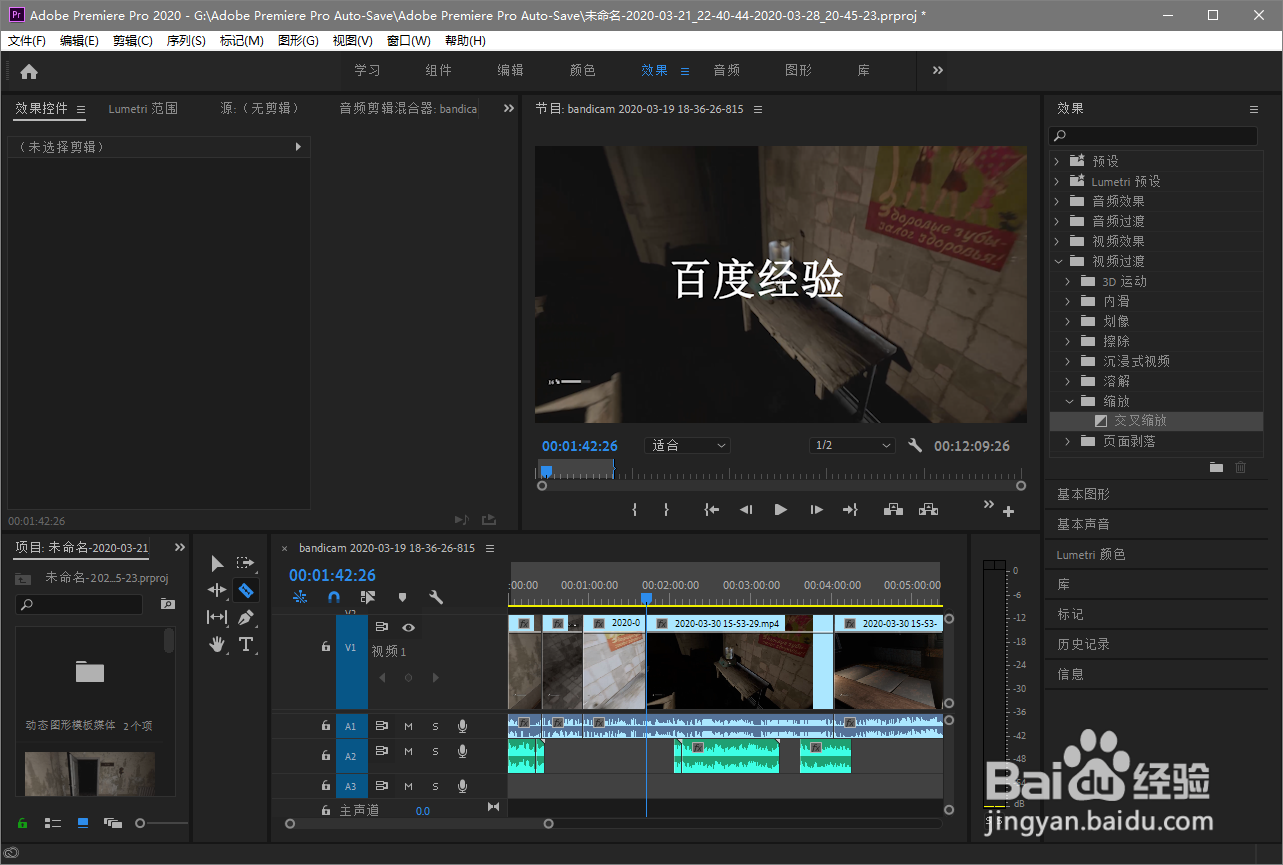Select the Pen tool in timeline toolbar

click(x=246, y=617)
